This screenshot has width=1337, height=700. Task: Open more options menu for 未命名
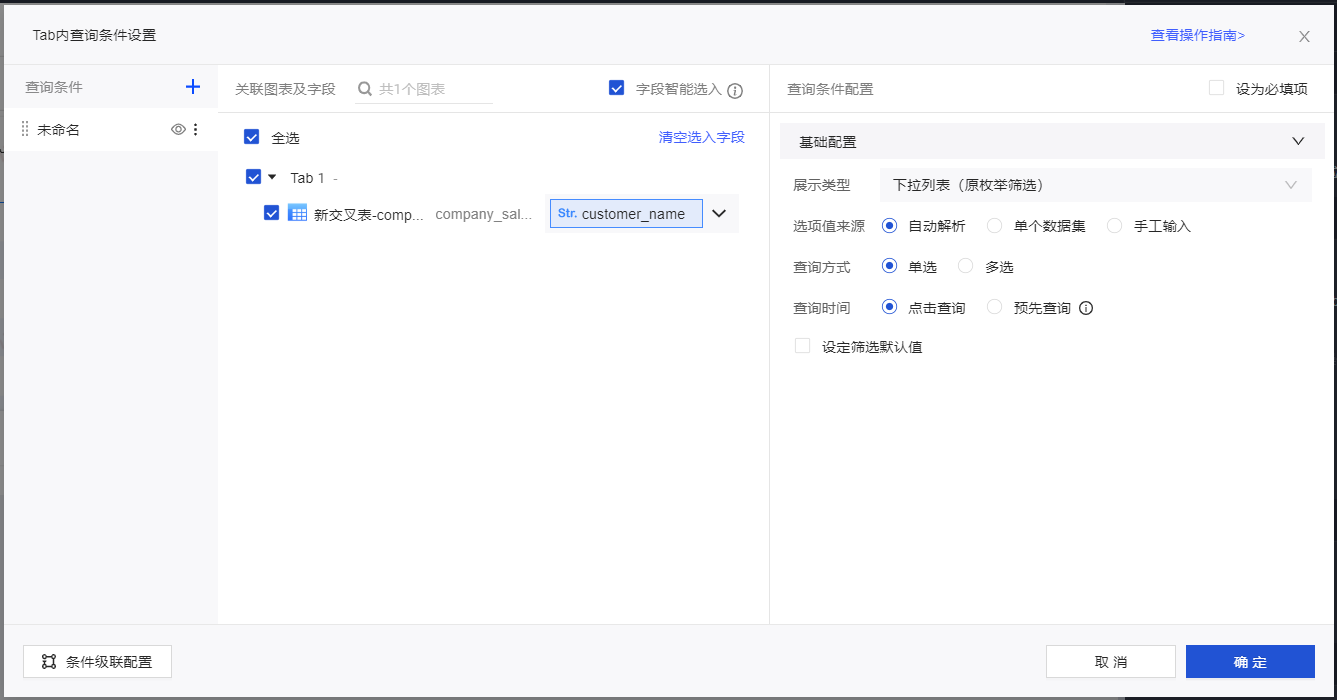(196, 129)
